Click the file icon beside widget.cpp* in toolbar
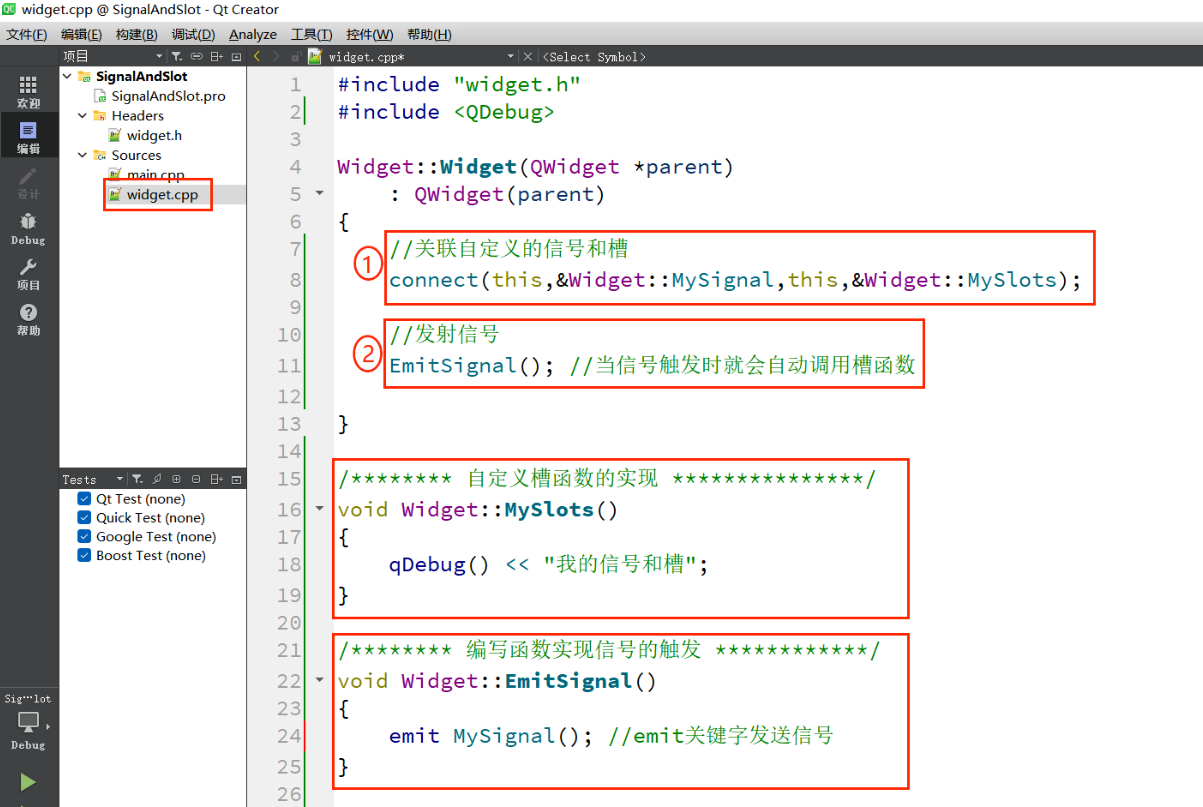Viewport: 1203px width, 807px height. click(315, 57)
